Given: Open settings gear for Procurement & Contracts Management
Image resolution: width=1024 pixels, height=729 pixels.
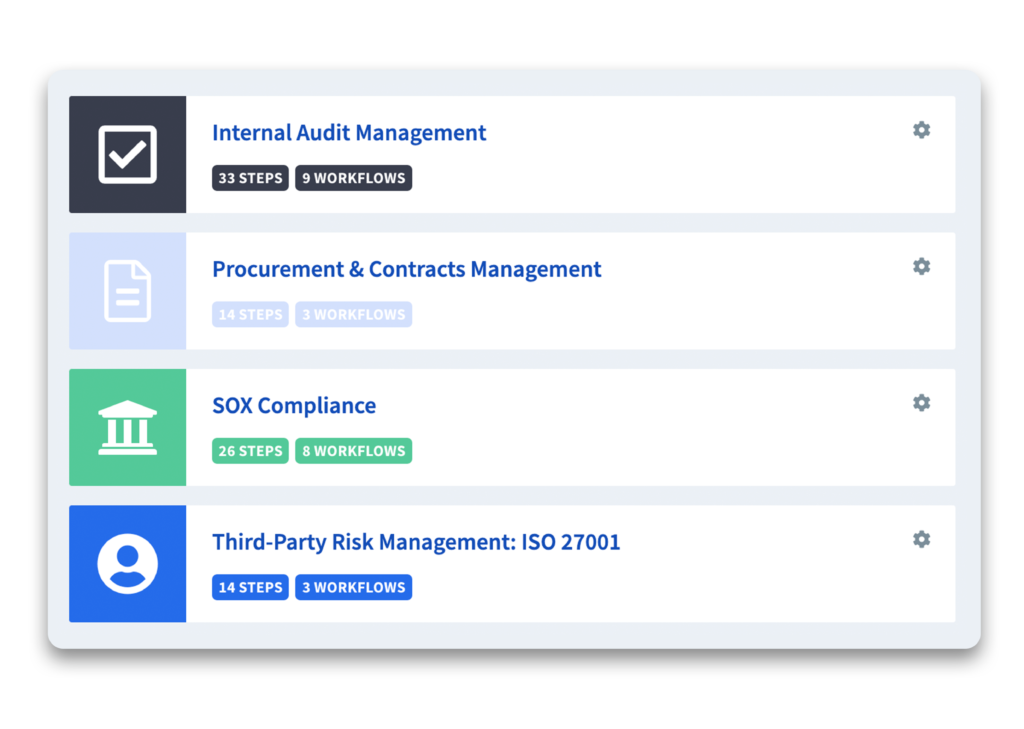Looking at the screenshot, I should point(921,267).
